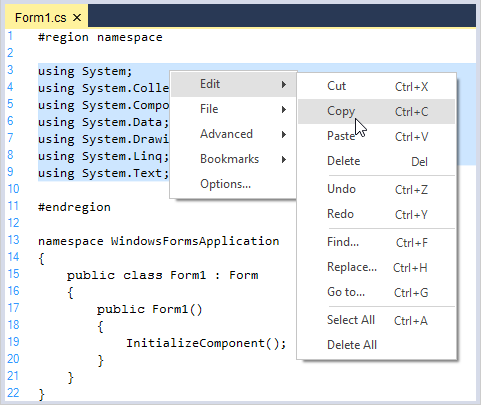This screenshot has width=481, height=405.
Task: Open Find... from the submenu
Action: (377, 242)
